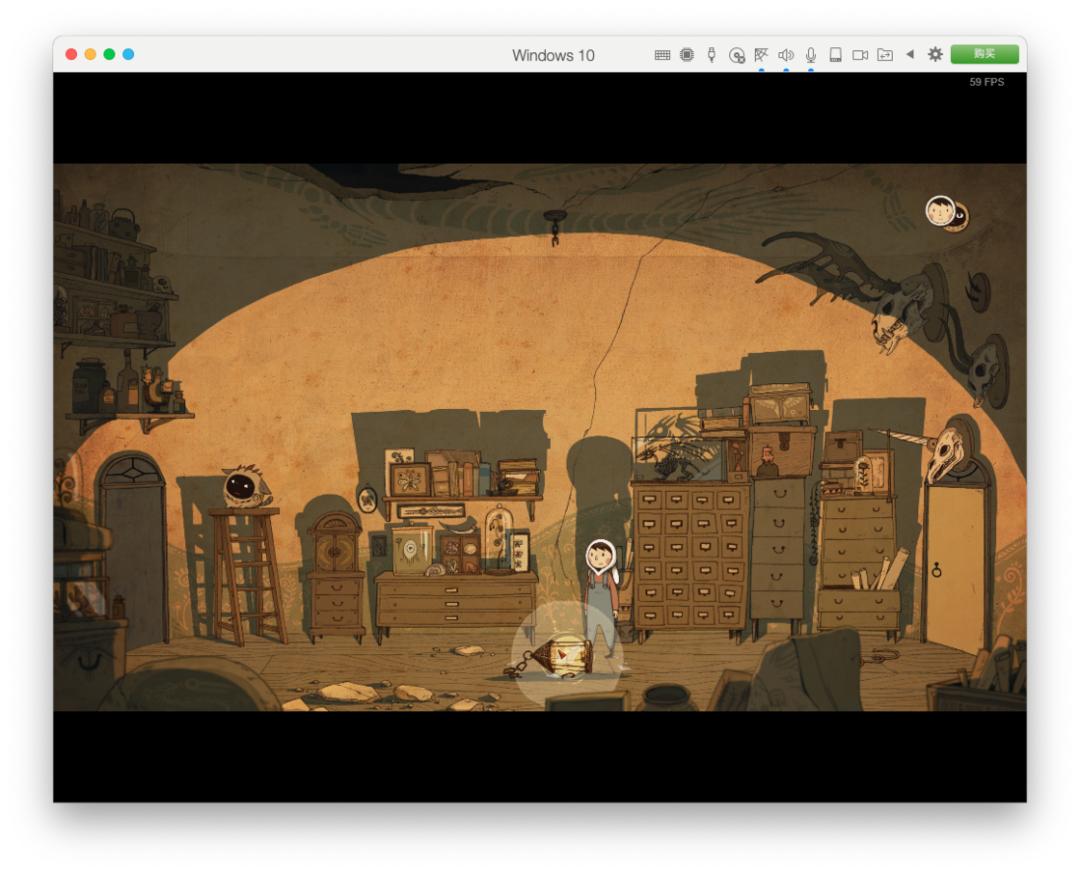The image size is (1080, 873).
Task: Click the blue Coherence mode window button
Action: click(128, 54)
